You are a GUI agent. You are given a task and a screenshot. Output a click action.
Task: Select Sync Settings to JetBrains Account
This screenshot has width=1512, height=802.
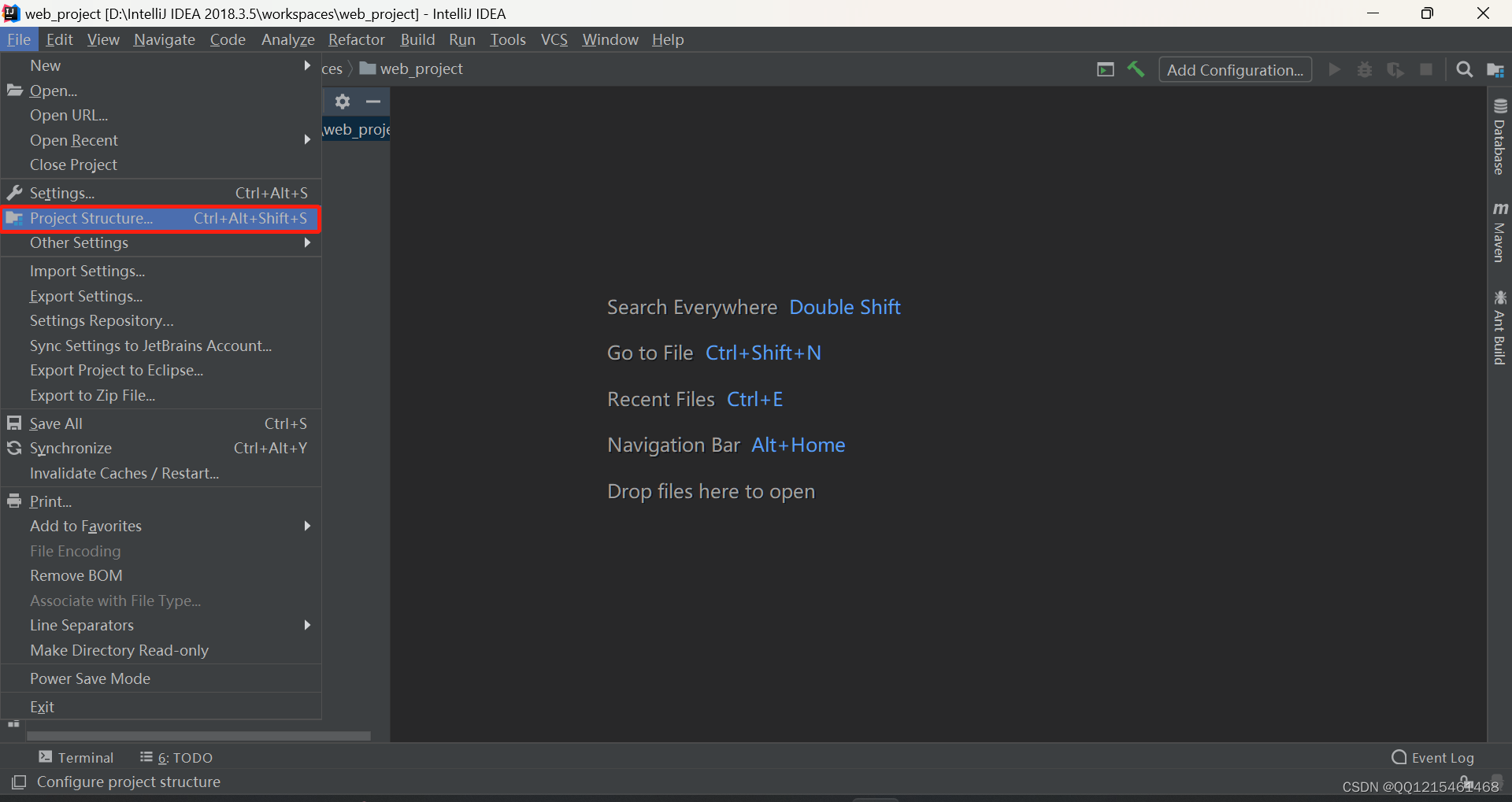click(161, 346)
